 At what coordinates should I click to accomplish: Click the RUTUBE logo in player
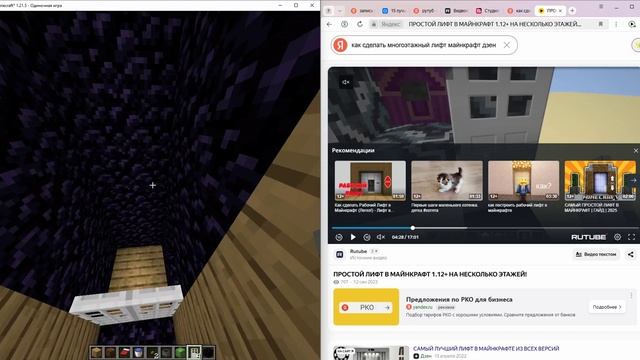coord(589,237)
